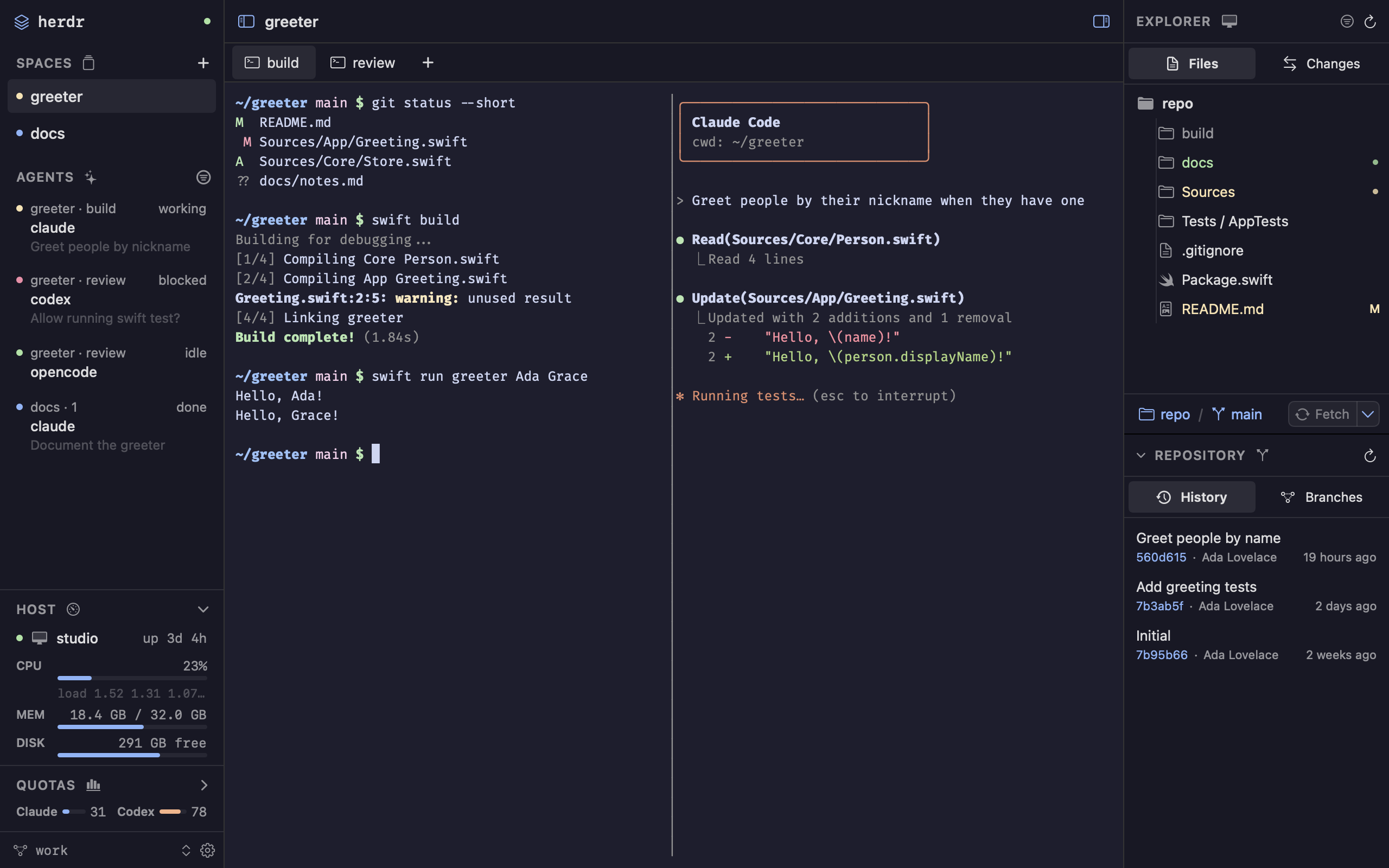Click the bar chart icon beside QUOTAS
Screen dimensions: 1389x868
pos(93,785)
